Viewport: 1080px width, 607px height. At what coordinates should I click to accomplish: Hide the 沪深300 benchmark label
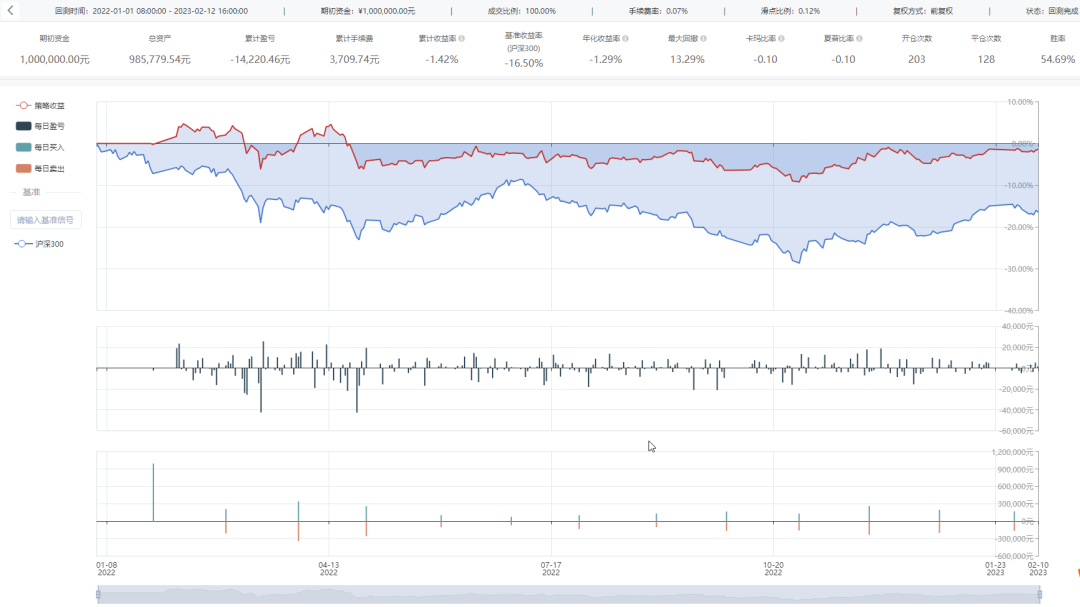pos(50,244)
